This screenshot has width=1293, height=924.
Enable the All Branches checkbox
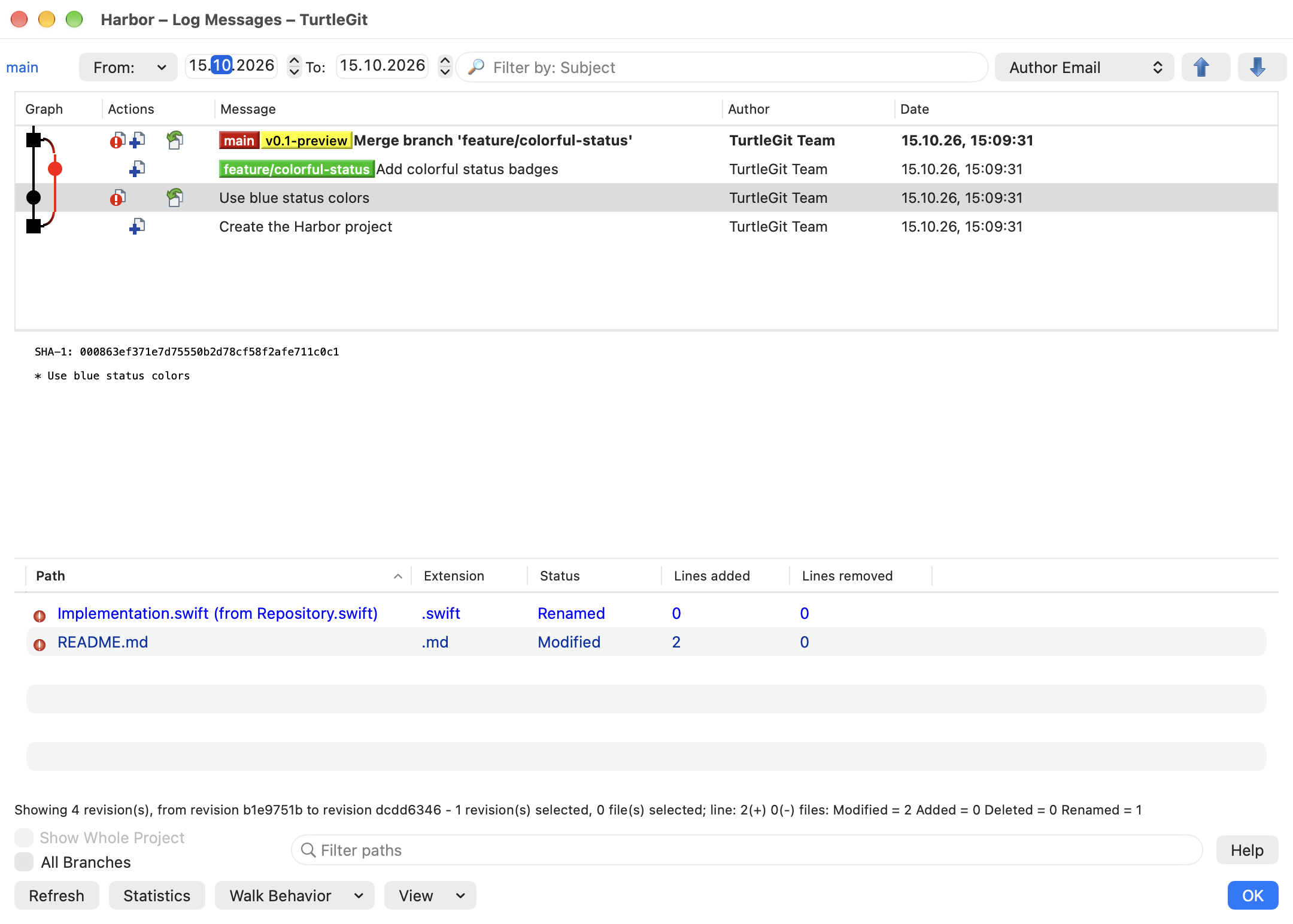(x=24, y=862)
